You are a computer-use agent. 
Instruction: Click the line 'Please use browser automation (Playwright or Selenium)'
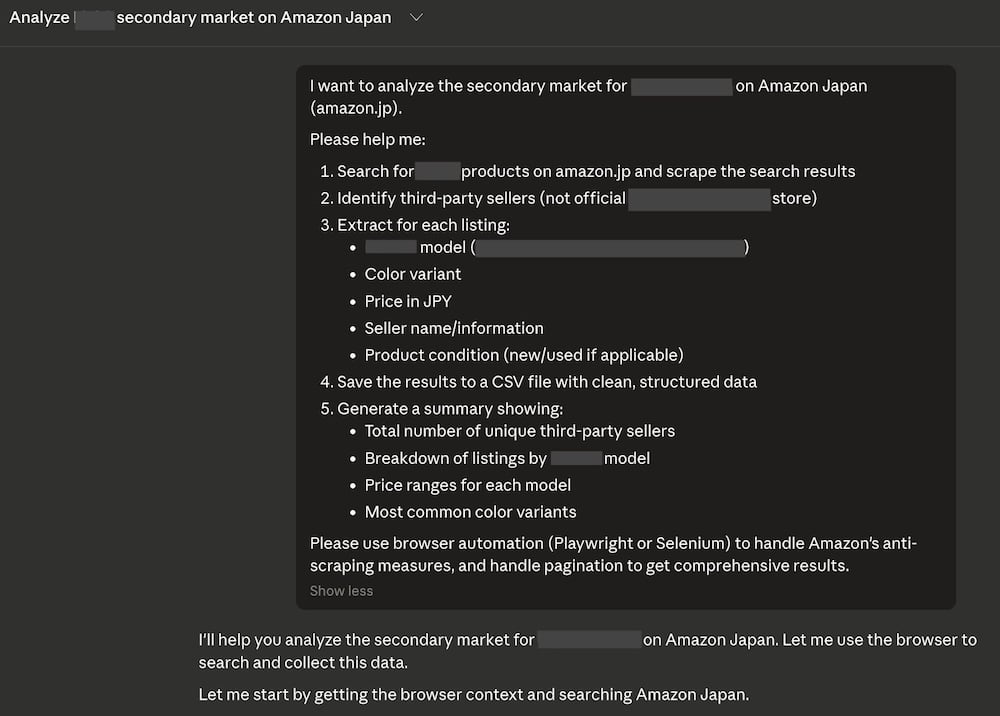[614, 543]
